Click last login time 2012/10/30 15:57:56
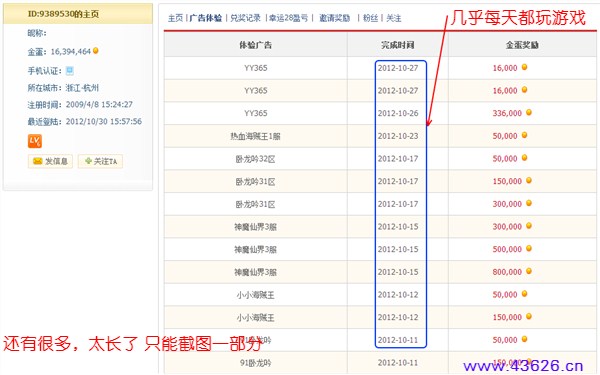This screenshot has width=600, height=375. point(104,121)
